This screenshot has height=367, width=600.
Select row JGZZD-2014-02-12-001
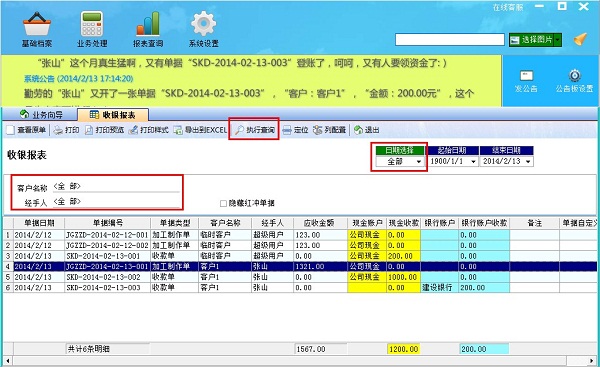pyautogui.click(x=300, y=235)
